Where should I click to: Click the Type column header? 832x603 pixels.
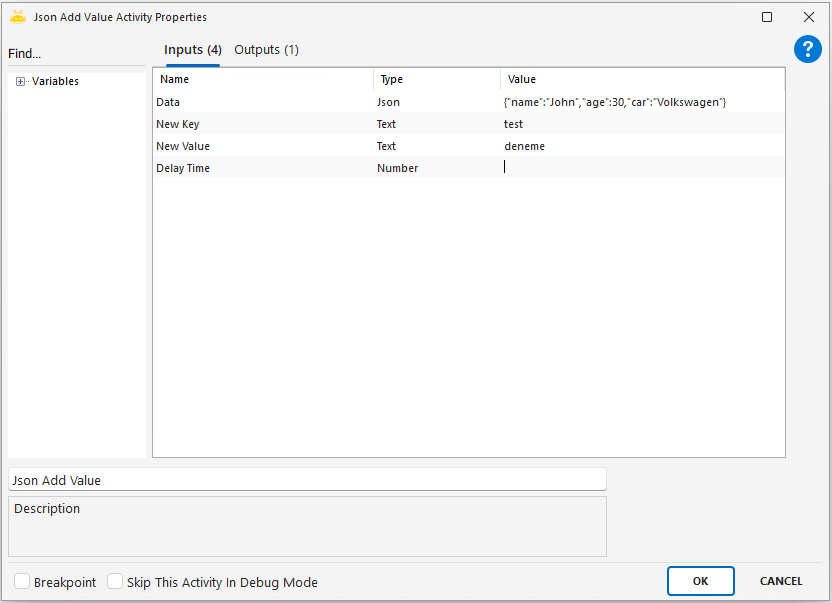tap(437, 79)
